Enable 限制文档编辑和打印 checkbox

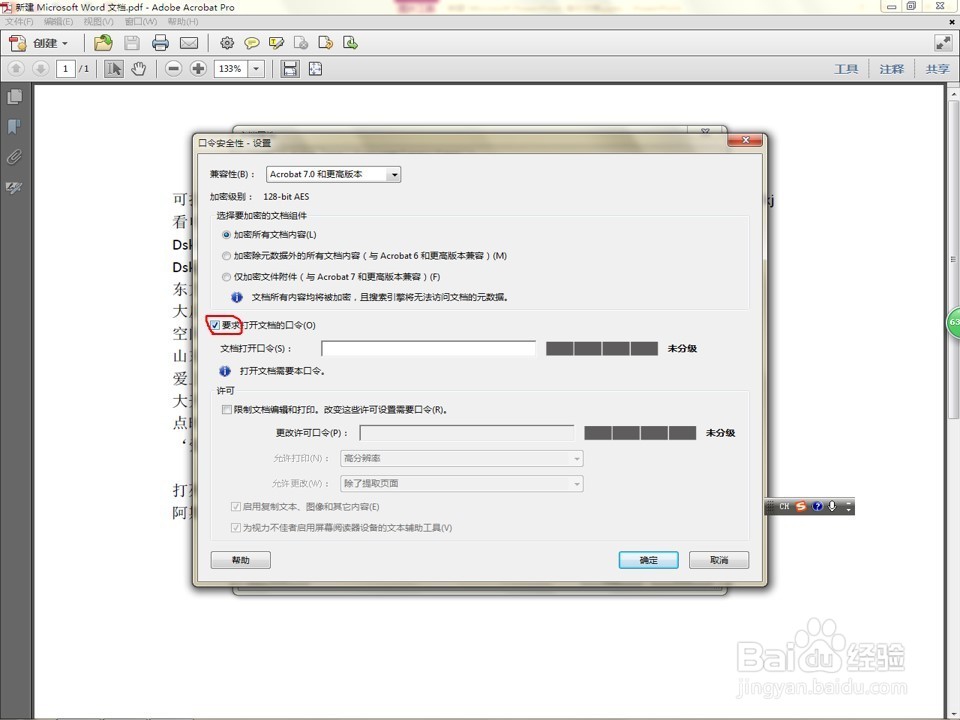(x=227, y=410)
